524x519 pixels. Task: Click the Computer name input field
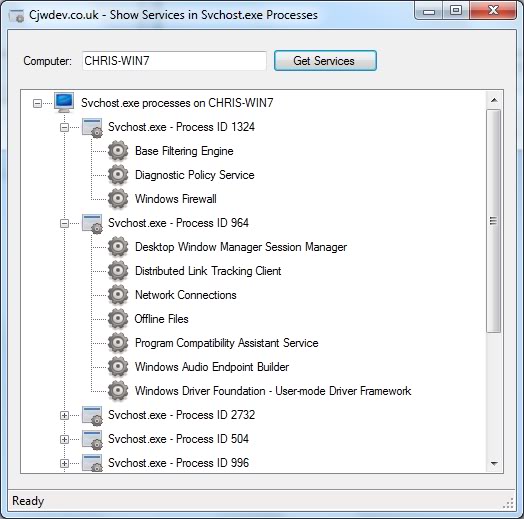click(x=174, y=61)
